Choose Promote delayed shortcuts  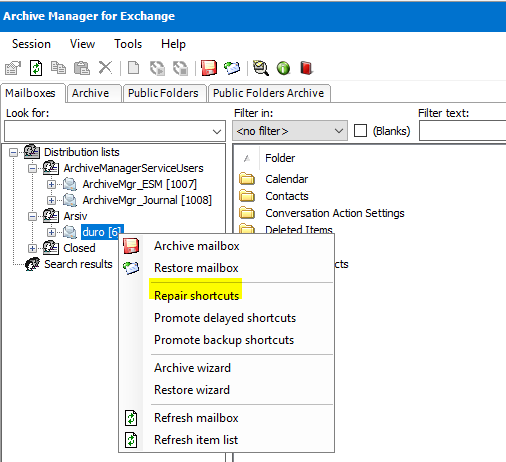pyautogui.click(x=226, y=318)
